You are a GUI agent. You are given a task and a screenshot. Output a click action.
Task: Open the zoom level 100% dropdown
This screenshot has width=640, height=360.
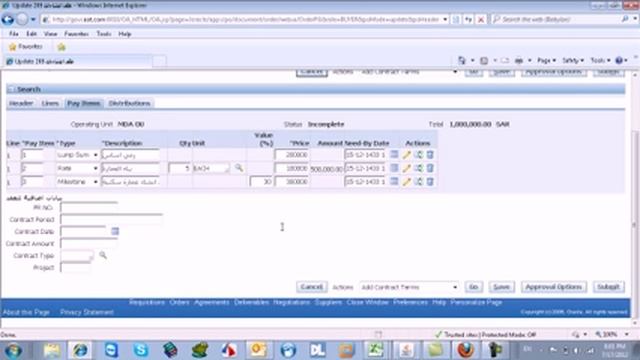pos(627,334)
